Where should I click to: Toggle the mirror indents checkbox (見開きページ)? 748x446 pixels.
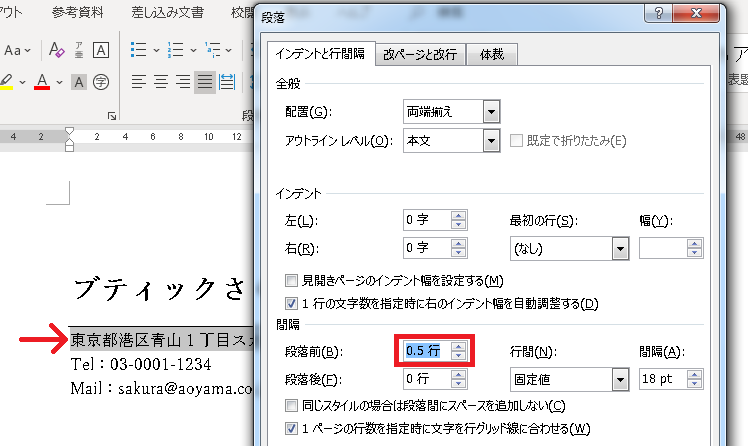click(x=292, y=280)
